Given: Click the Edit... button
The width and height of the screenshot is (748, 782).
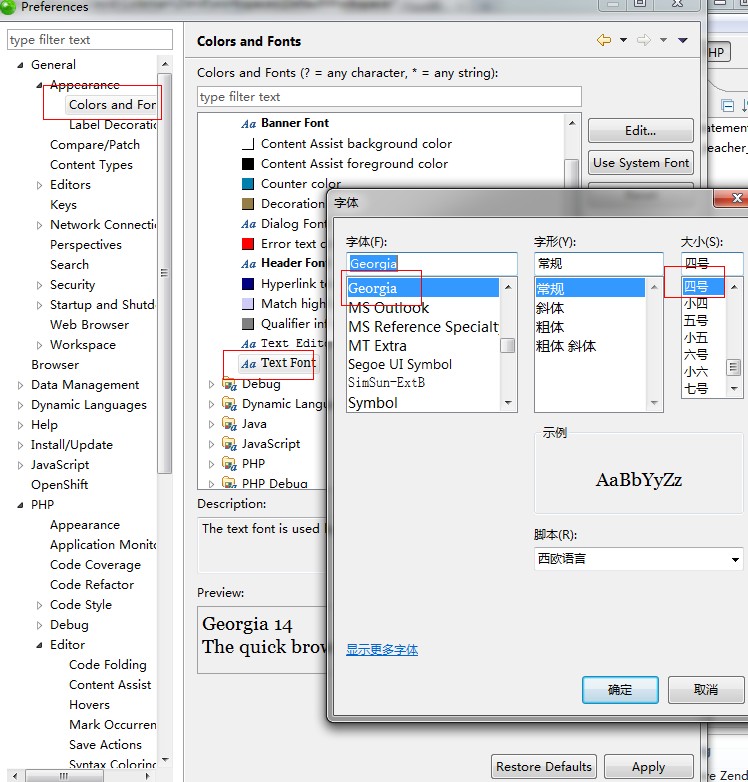Looking at the screenshot, I should [x=641, y=131].
